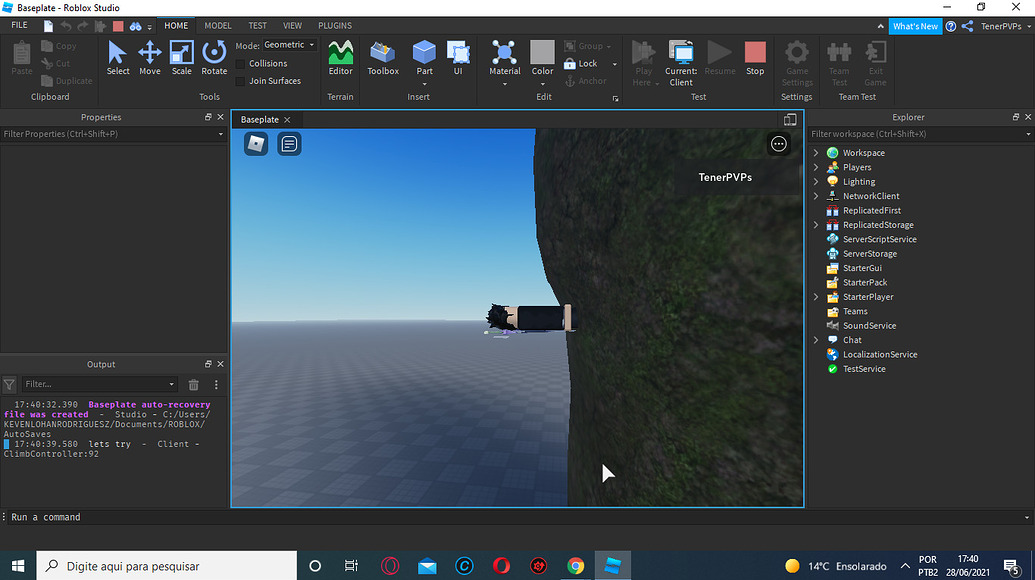
Task: Insert a Part
Action: (x=424, y=59)
